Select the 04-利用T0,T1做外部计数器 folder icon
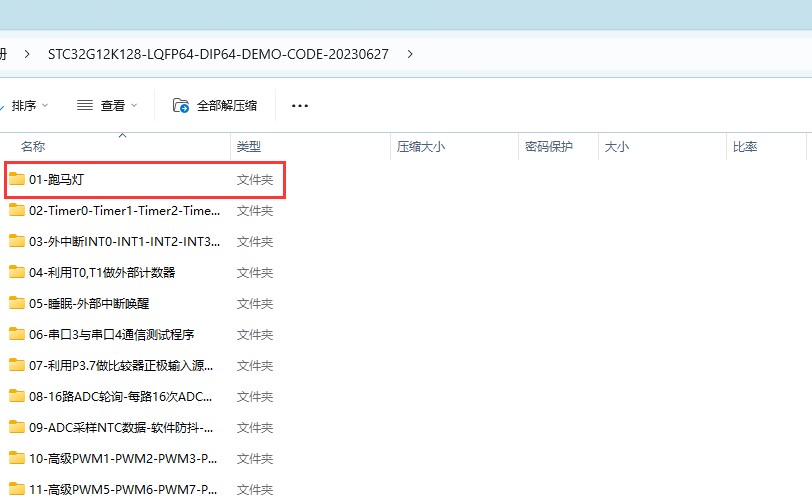The width and height of the screenshot is (812, 496). [x=17, y=272]
